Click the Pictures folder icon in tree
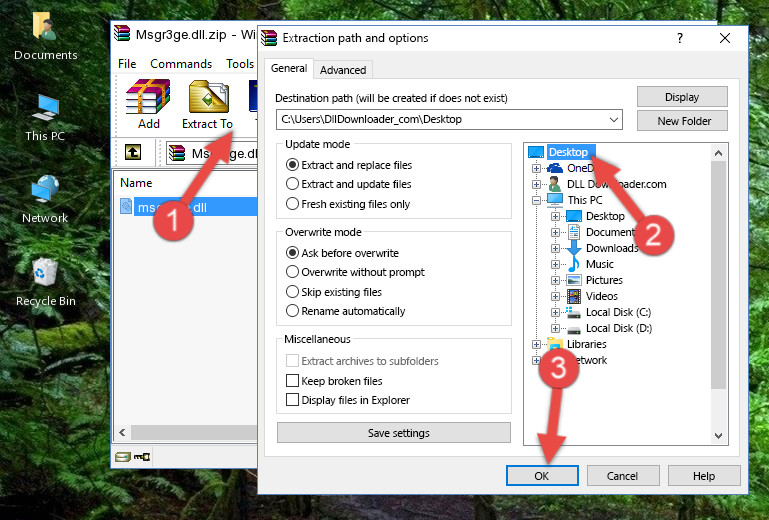This screenshot has height=520, width=769. pos(574,281)
